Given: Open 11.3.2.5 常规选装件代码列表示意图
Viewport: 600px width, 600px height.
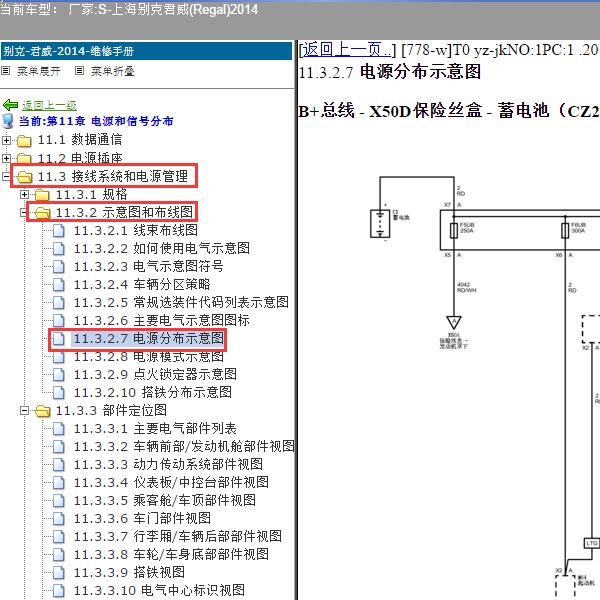Looking at the screenshot, I should tap(181, 302).
